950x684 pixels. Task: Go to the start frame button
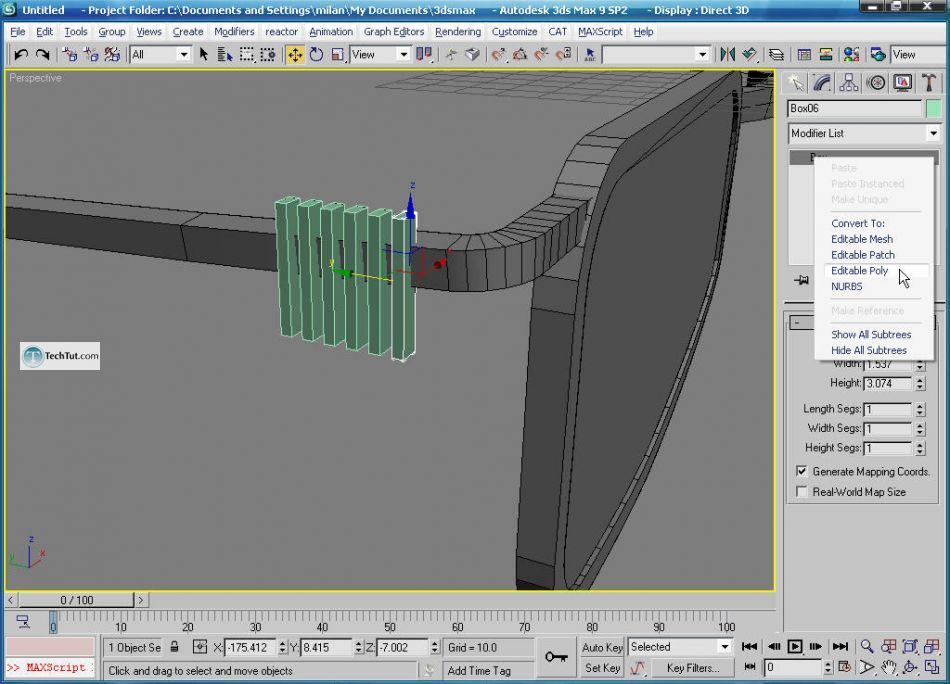pos(749,646)
